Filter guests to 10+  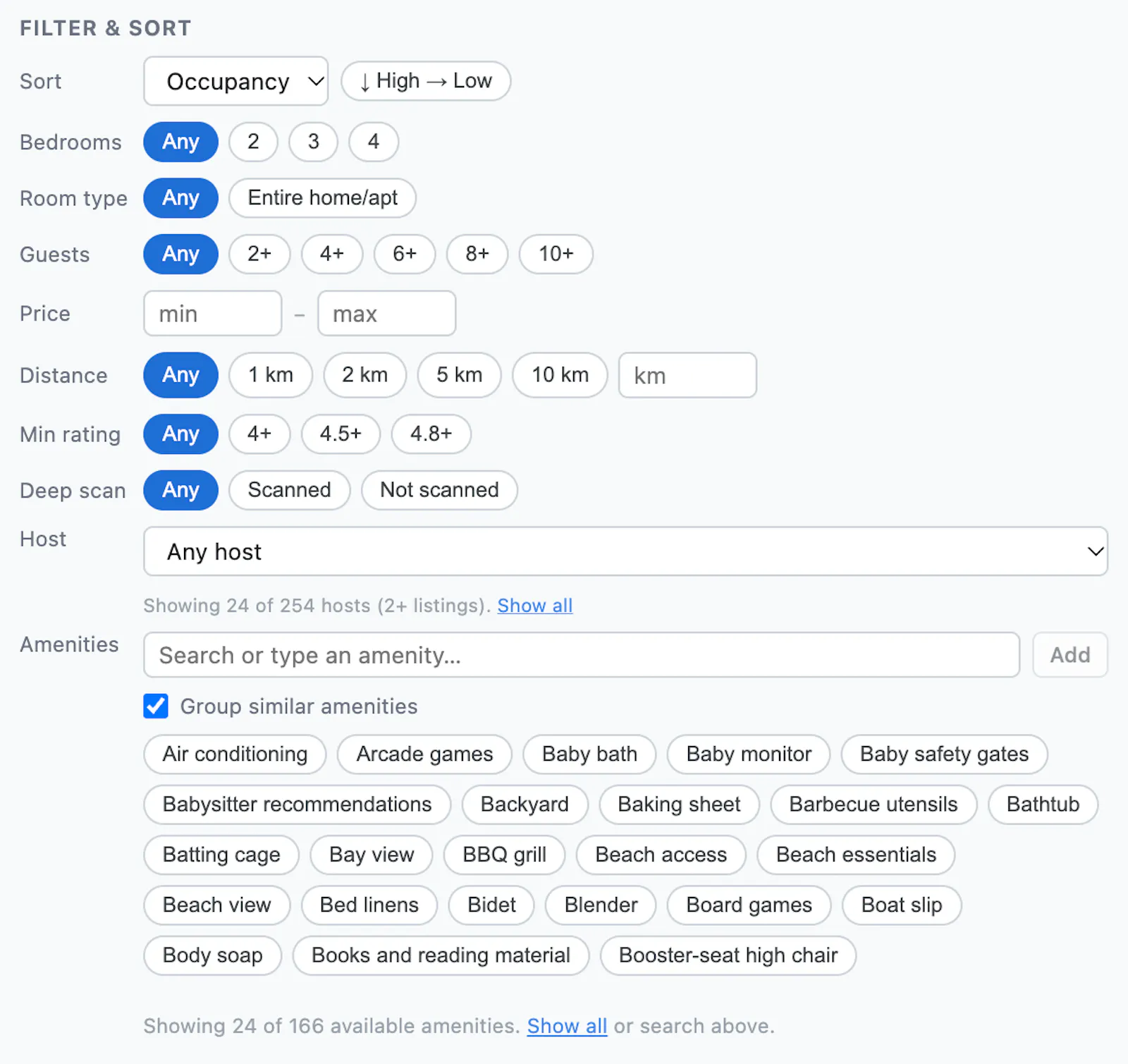556,254
